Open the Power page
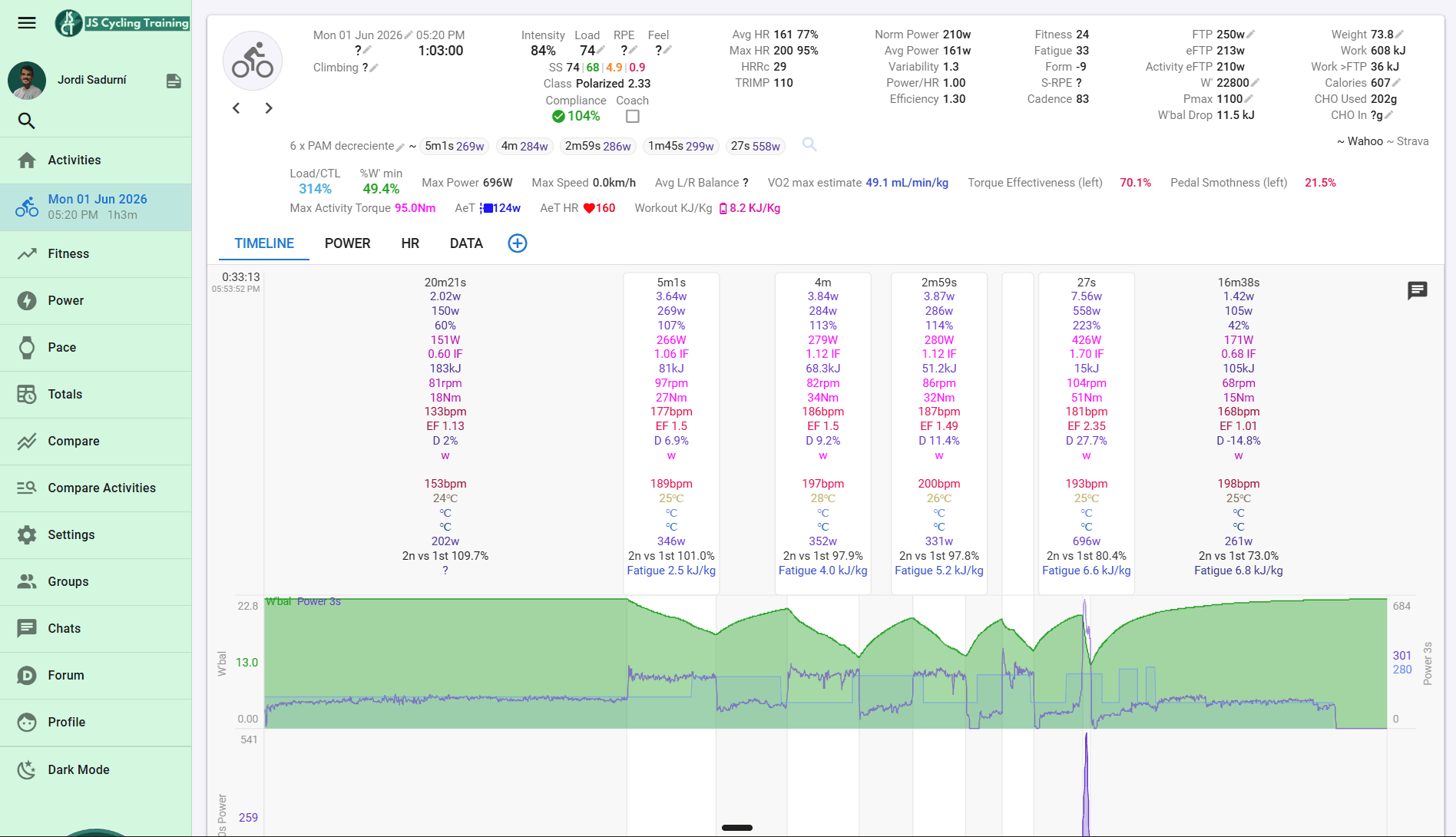 point(96,300)
